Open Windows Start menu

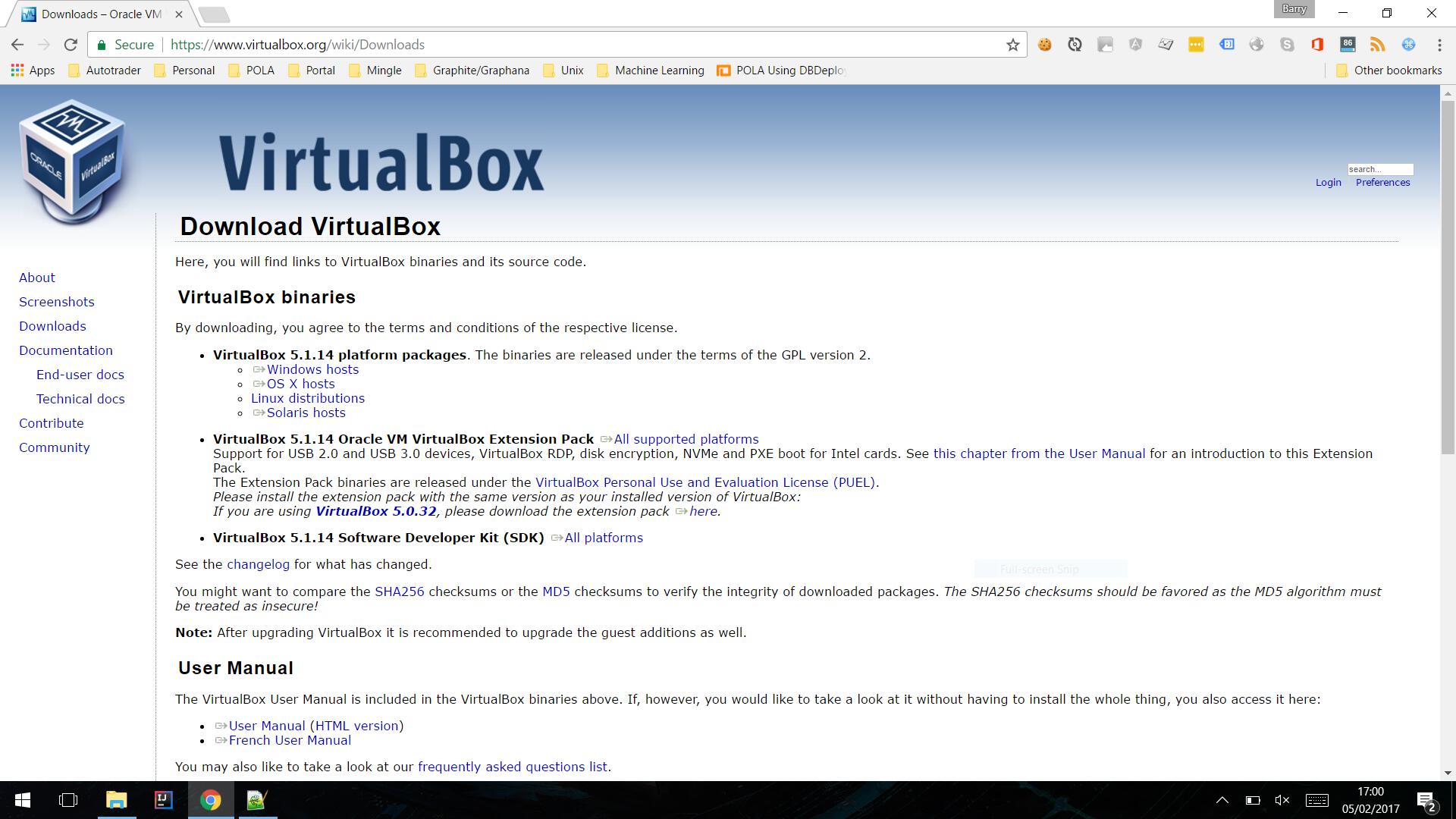[22, 800]
